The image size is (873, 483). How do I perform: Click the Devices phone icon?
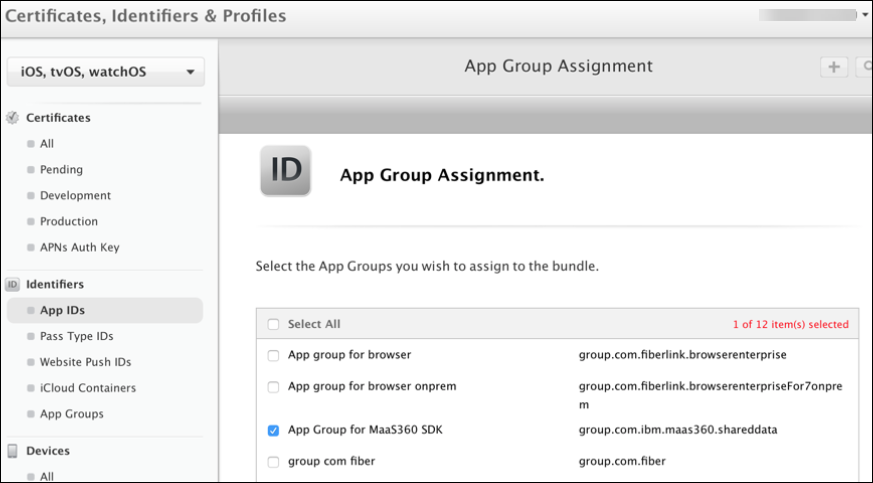pos(12,451)
